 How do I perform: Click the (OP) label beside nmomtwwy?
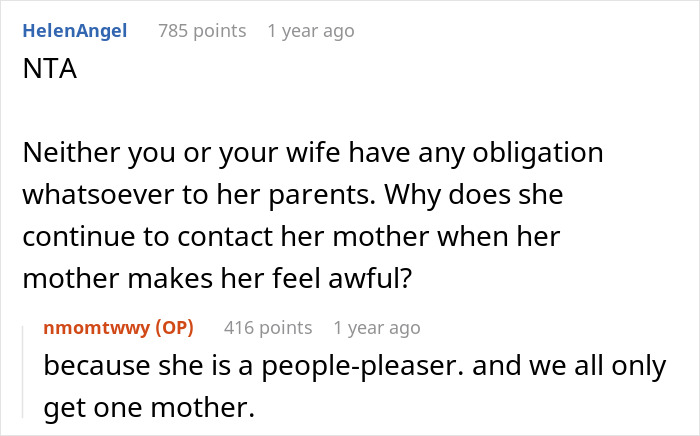(x=175, y=328)
